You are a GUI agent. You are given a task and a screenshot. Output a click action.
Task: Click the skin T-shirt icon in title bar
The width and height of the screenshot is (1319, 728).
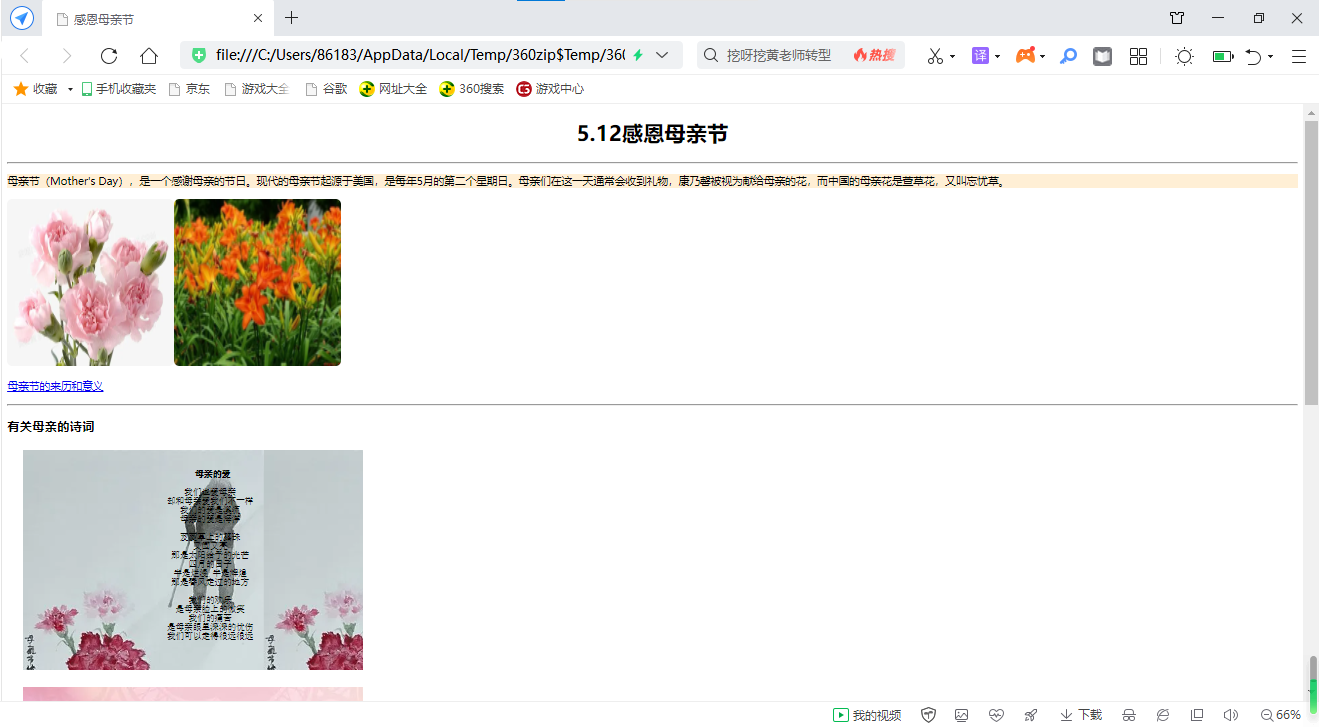coord(1177,18)
